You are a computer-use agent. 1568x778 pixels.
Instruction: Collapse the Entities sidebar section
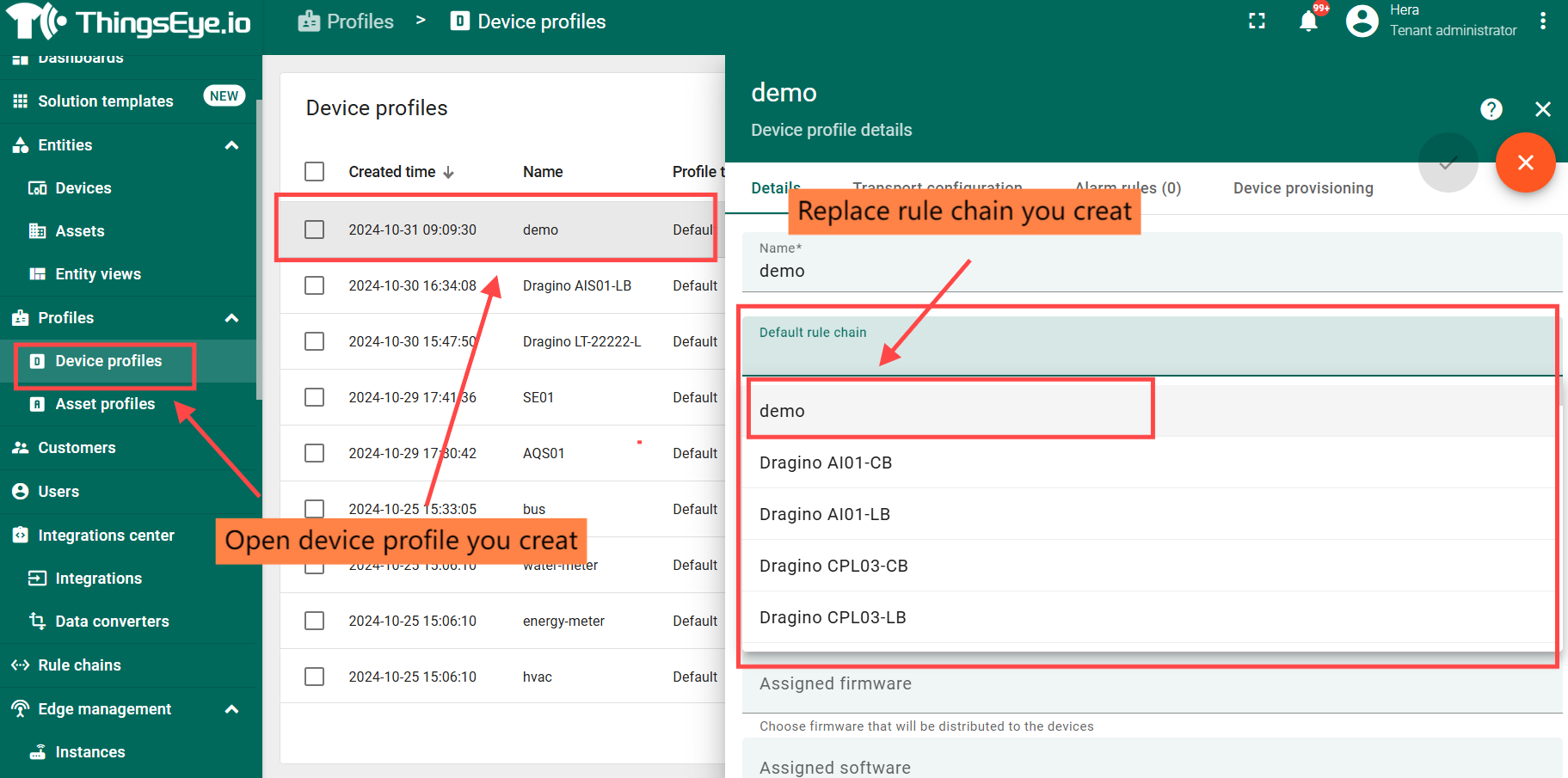coord(231,145)
